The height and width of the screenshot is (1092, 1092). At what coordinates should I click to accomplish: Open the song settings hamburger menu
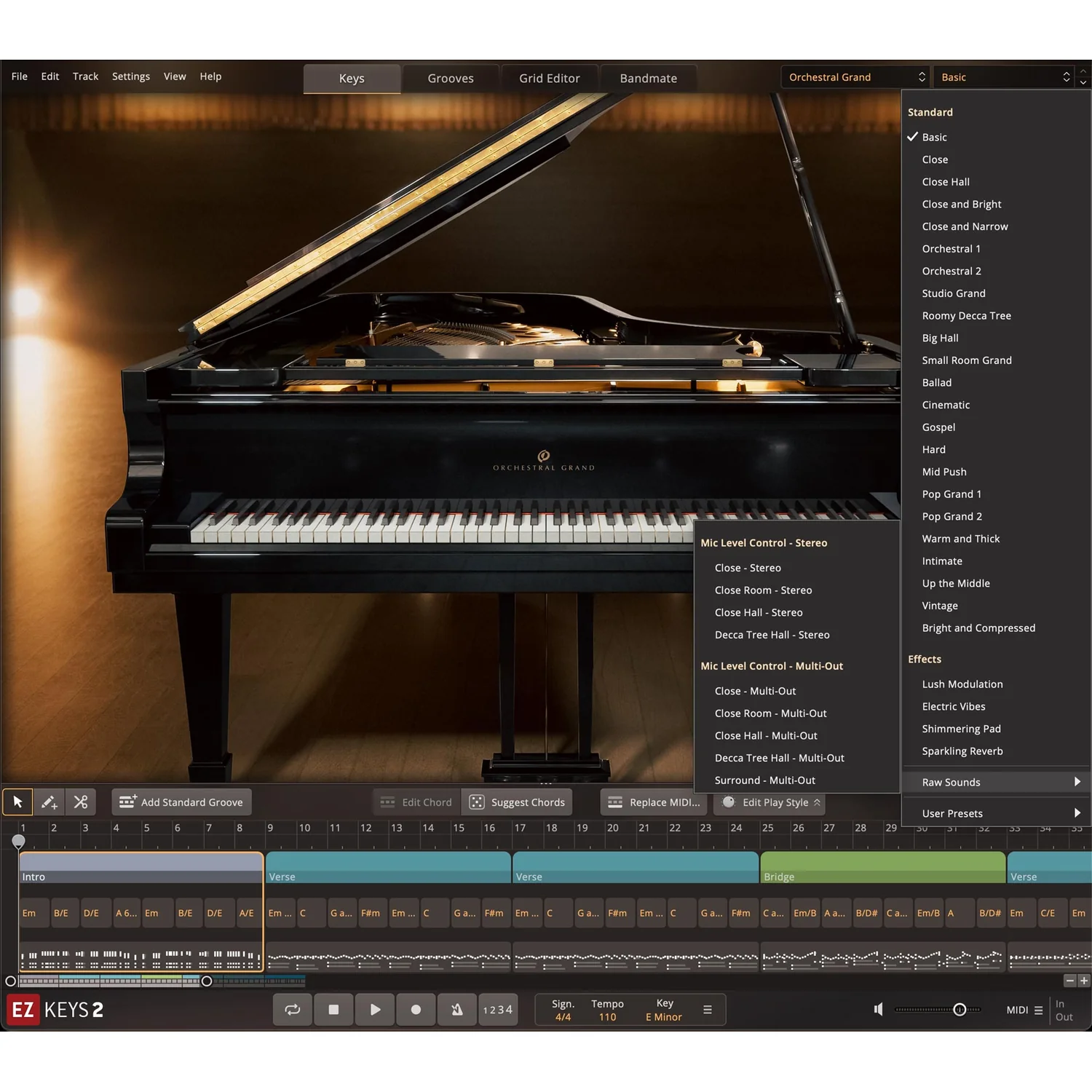[x=707, y=1010]
